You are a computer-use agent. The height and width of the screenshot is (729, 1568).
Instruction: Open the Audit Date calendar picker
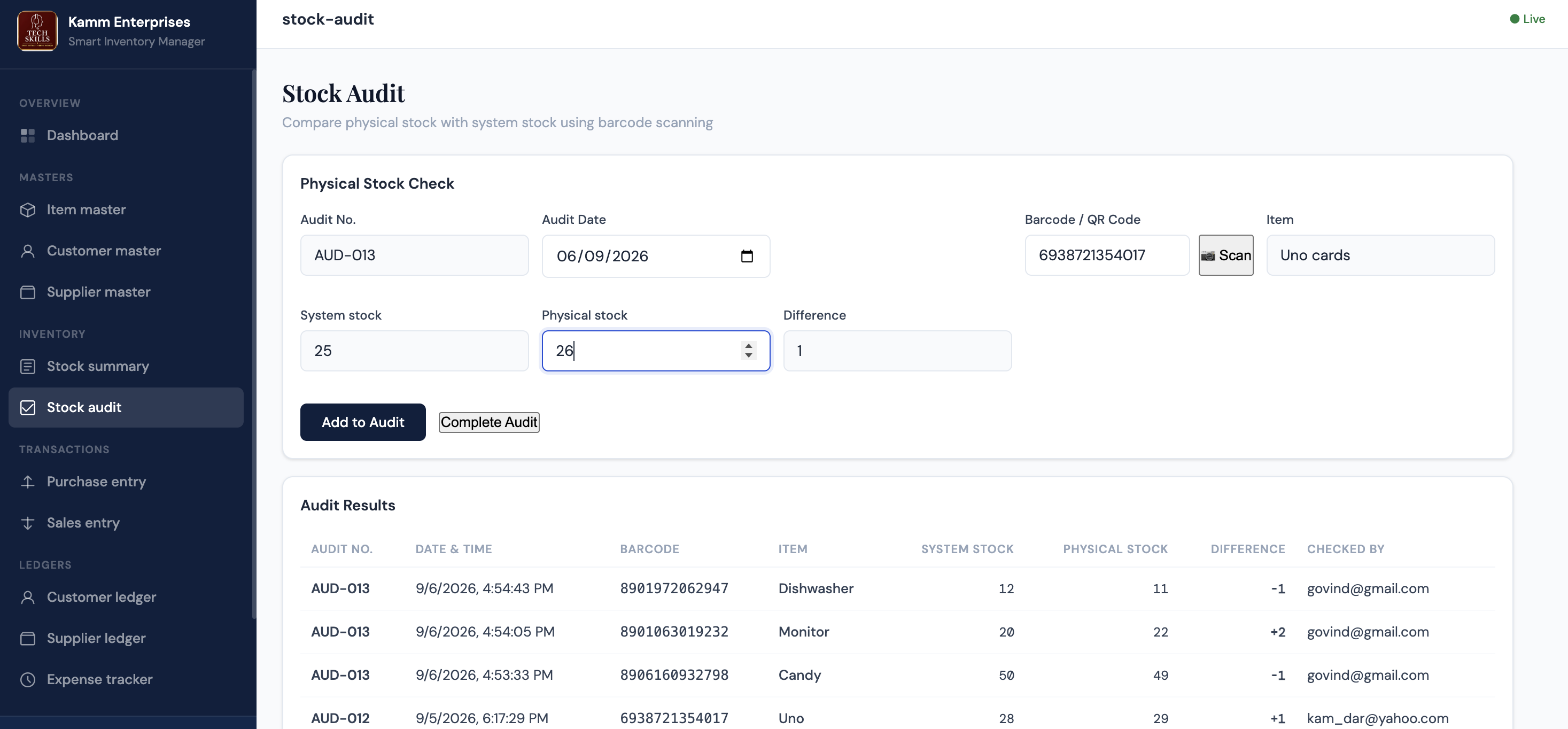(747, 256)
